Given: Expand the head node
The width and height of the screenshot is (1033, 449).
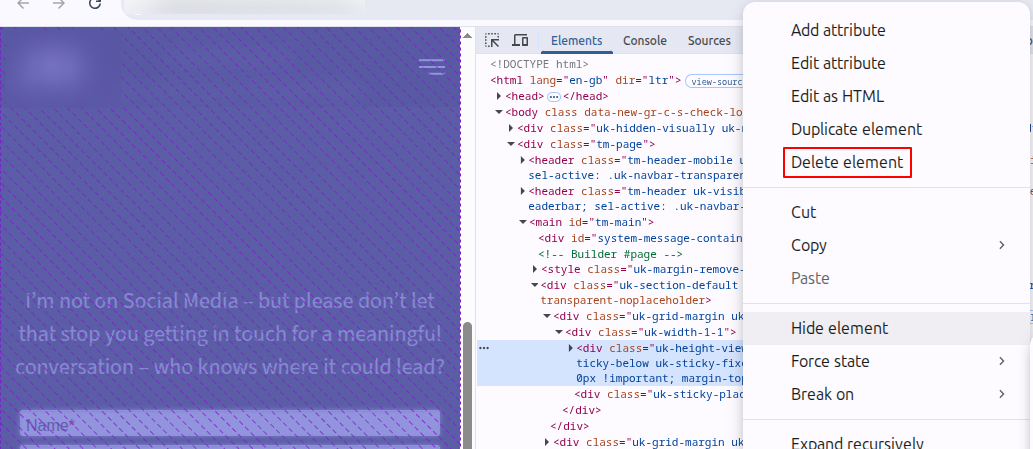Looking at the screenshot, I should tap(499, 97).
